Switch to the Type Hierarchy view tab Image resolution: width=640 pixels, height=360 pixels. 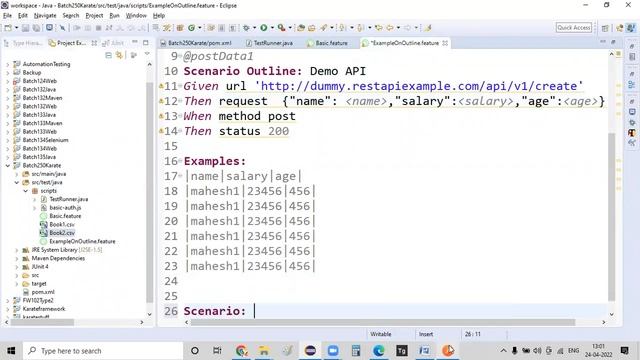point(24,43)
